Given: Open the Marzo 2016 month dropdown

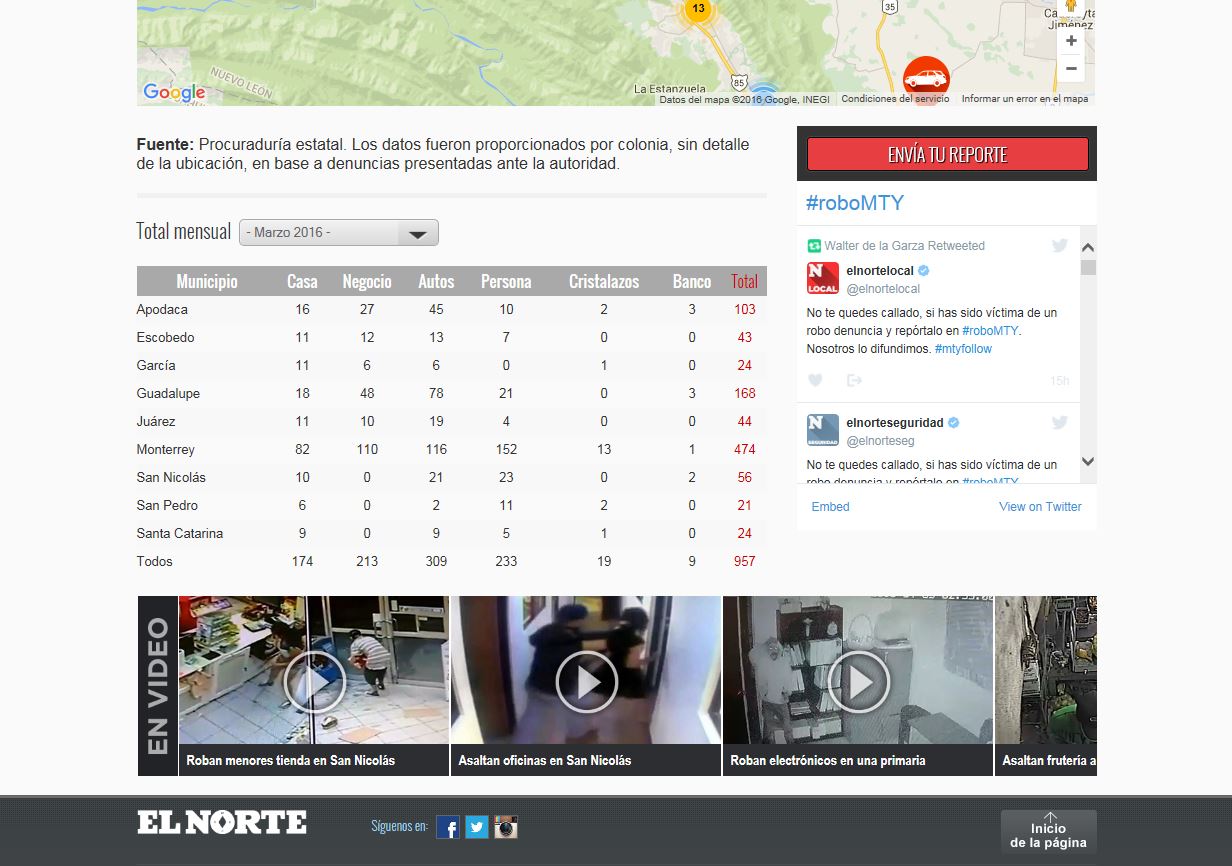Looking at the screenshot, I should (x=338, y=233).
